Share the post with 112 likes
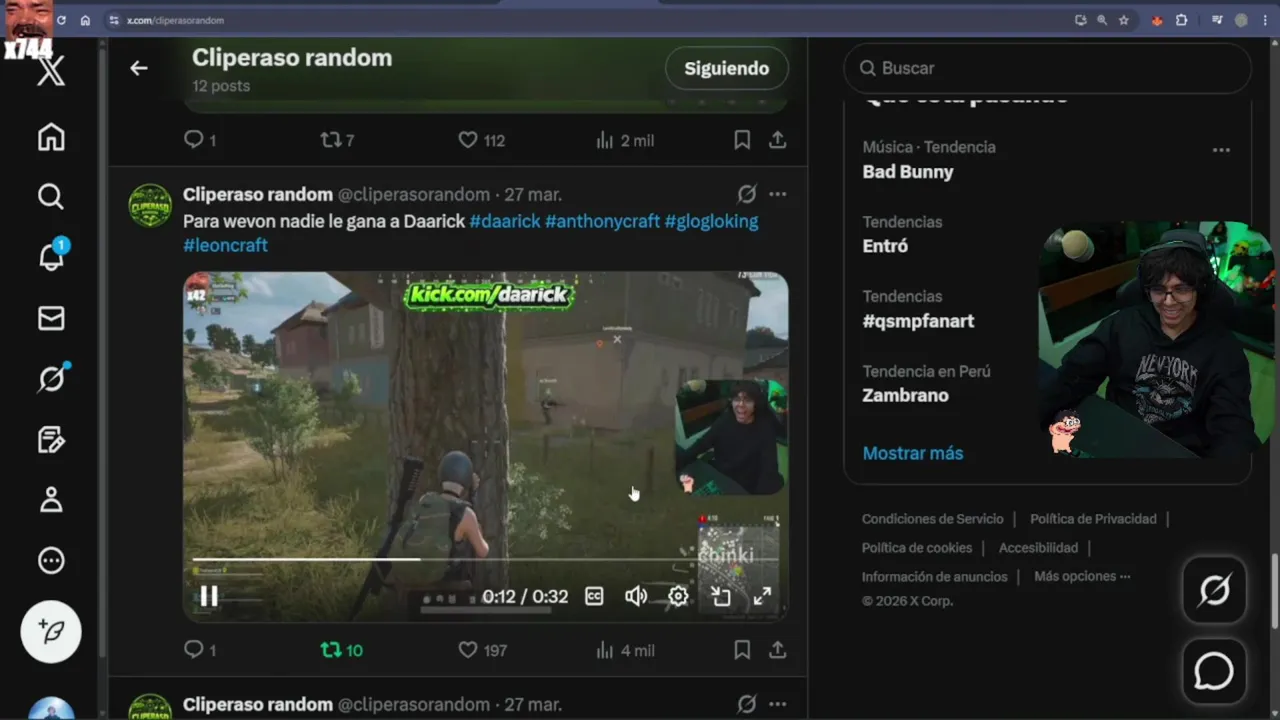This screenshot has width=1280, height=720. (777, 140)
